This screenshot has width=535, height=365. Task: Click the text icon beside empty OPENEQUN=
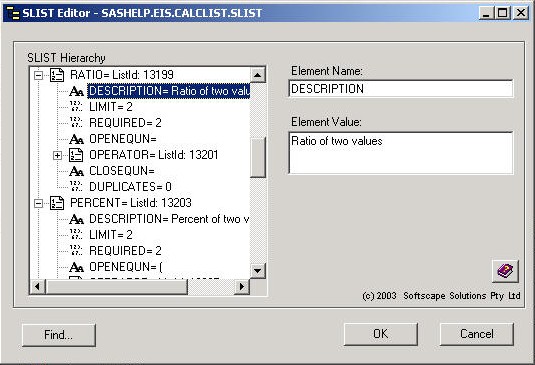coord(76,139)
